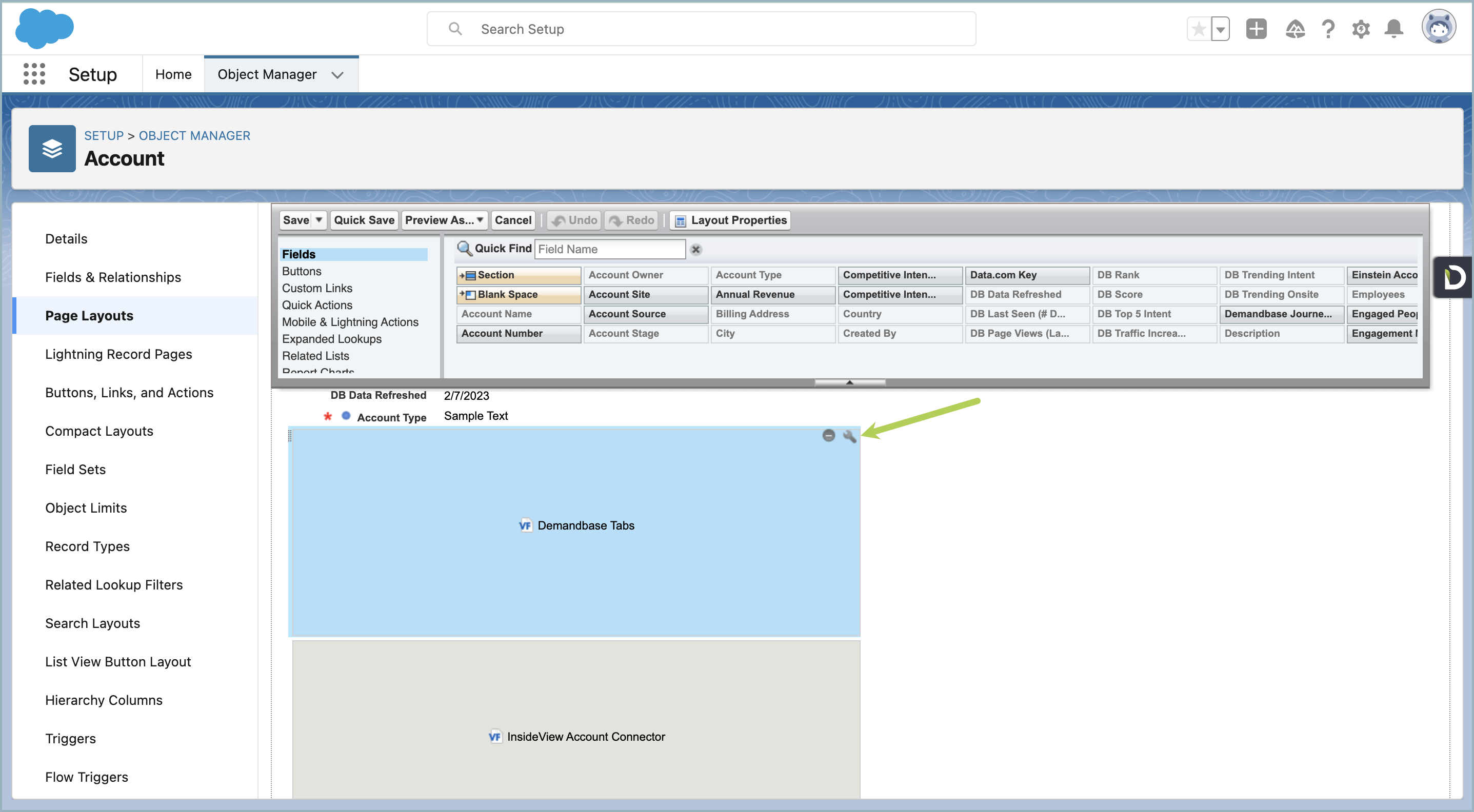The width and height of the screenshot is (1474, 812).
Task: Open the favorites list dropdown arrow
Action: click(1220, 29)
